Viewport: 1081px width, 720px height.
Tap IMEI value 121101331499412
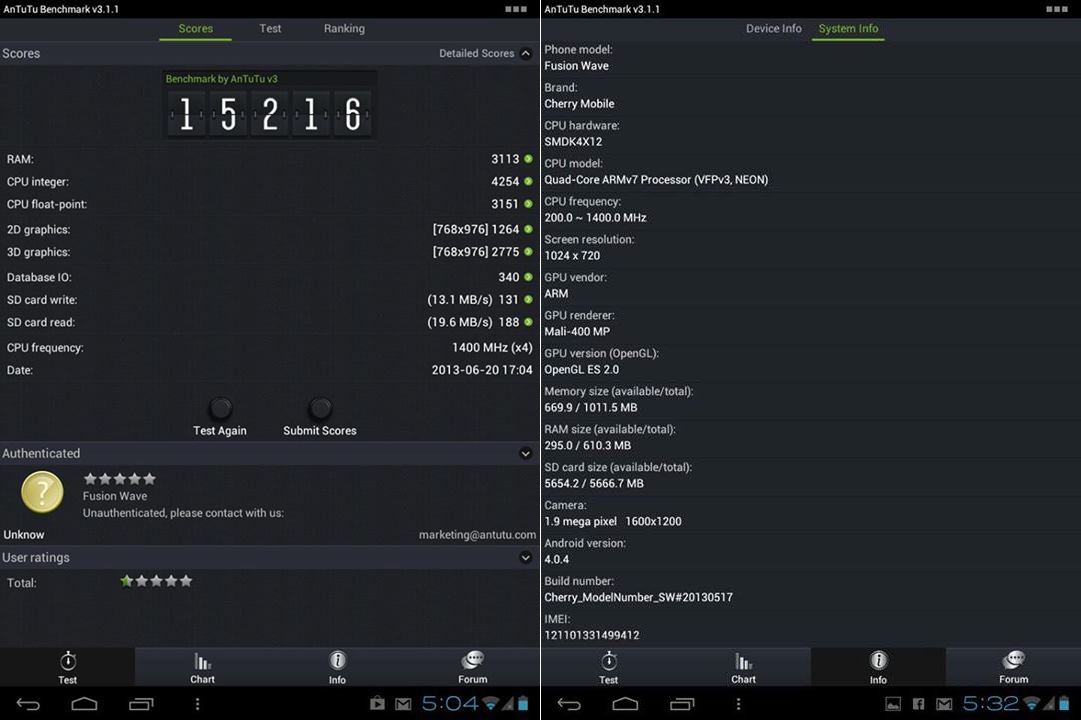tap(592, 635)
